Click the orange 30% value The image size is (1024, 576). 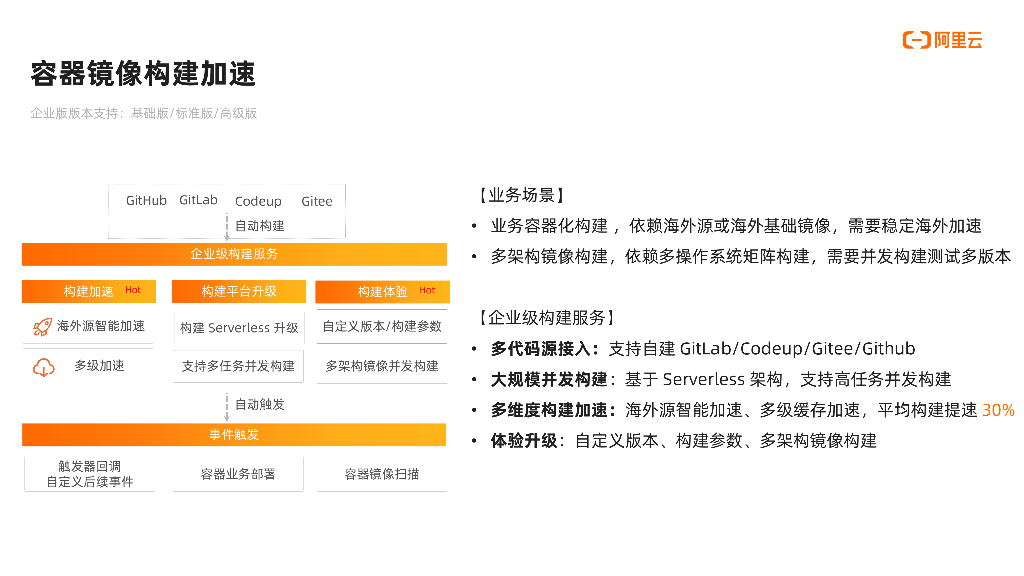[999, 410]
